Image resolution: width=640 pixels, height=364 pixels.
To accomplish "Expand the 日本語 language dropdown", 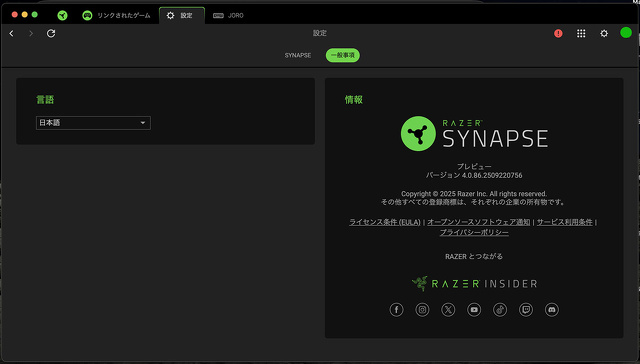I will [93, 123].
